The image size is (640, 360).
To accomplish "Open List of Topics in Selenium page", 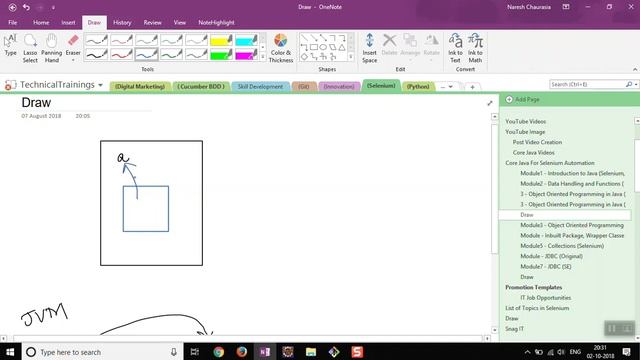I will [537, 308].
